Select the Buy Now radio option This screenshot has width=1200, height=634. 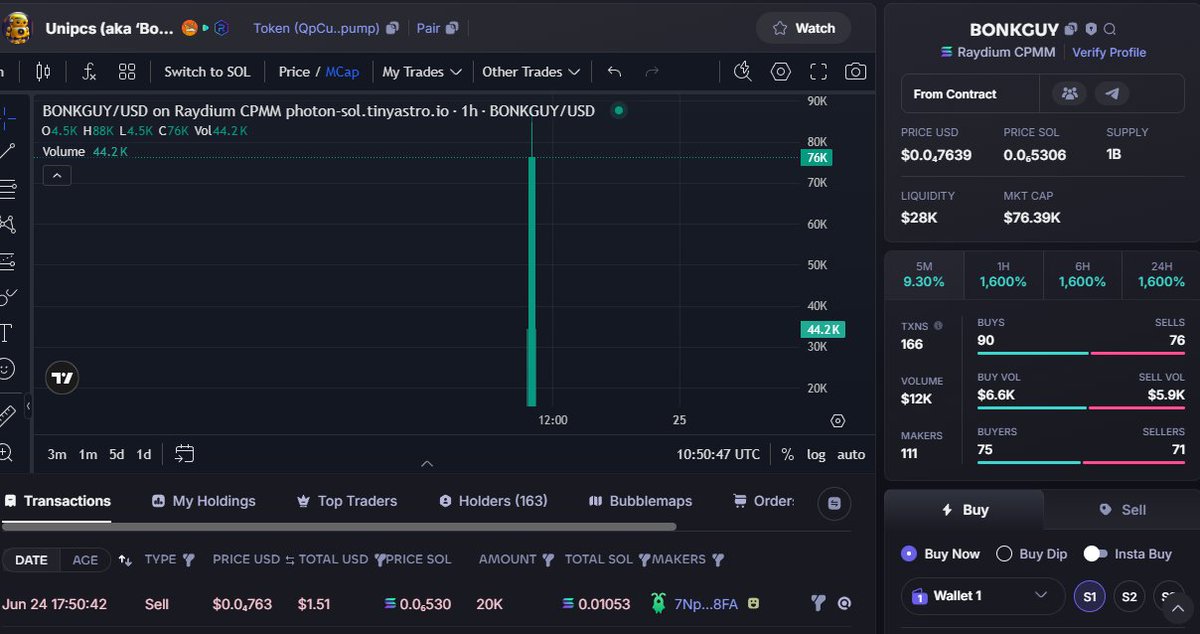pos(908,554)
